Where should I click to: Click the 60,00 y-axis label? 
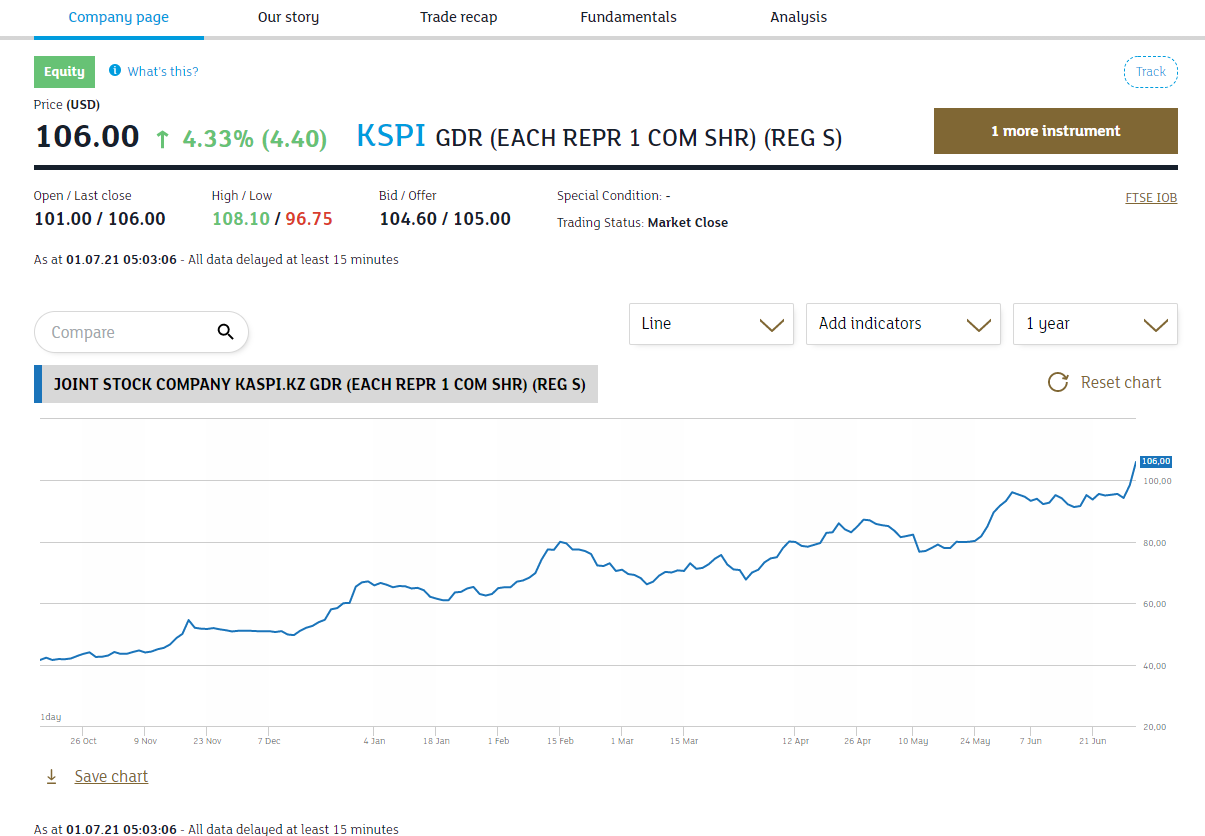1155,604
